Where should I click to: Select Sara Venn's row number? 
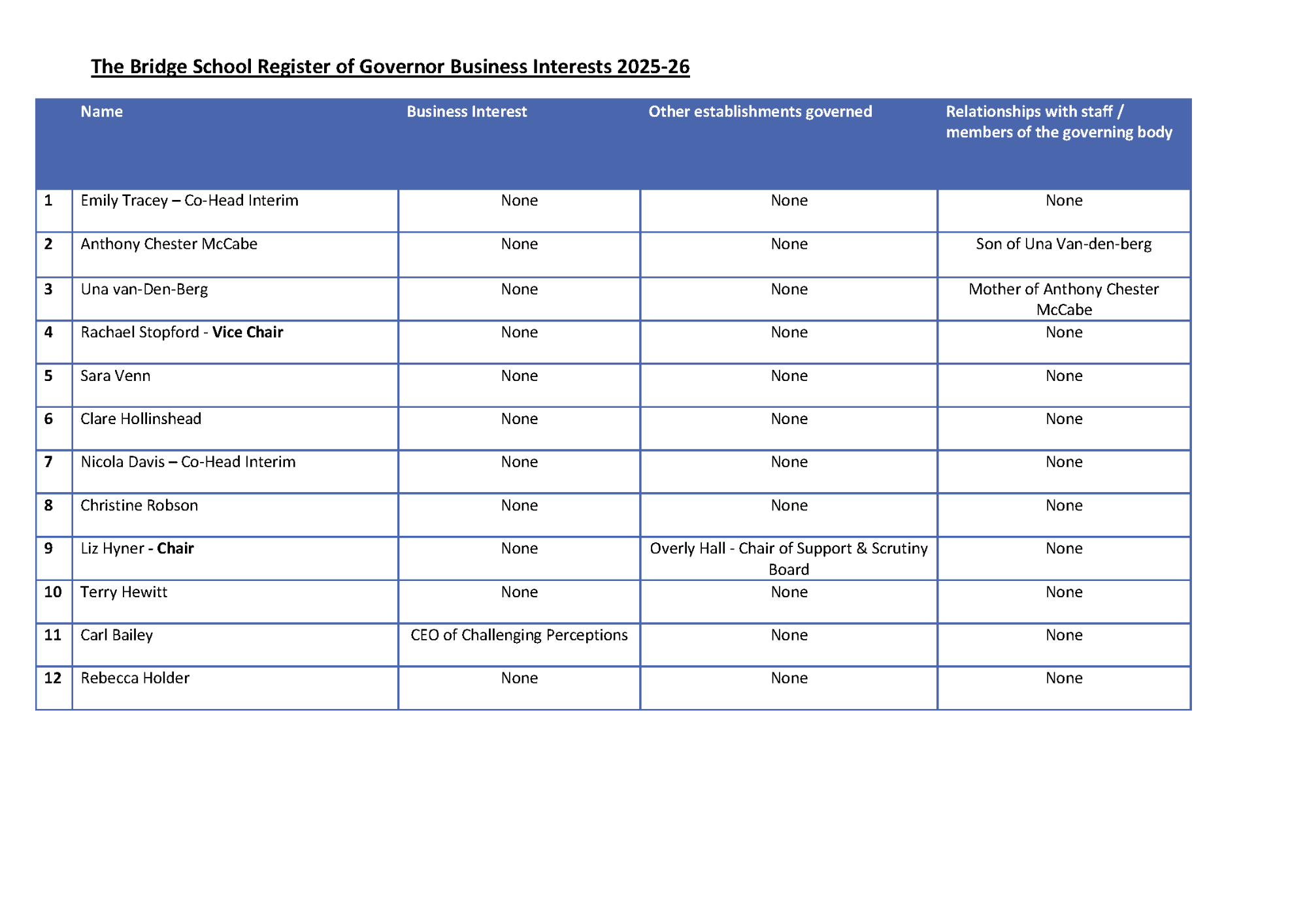pyautogui.click(x=48, y=375)
